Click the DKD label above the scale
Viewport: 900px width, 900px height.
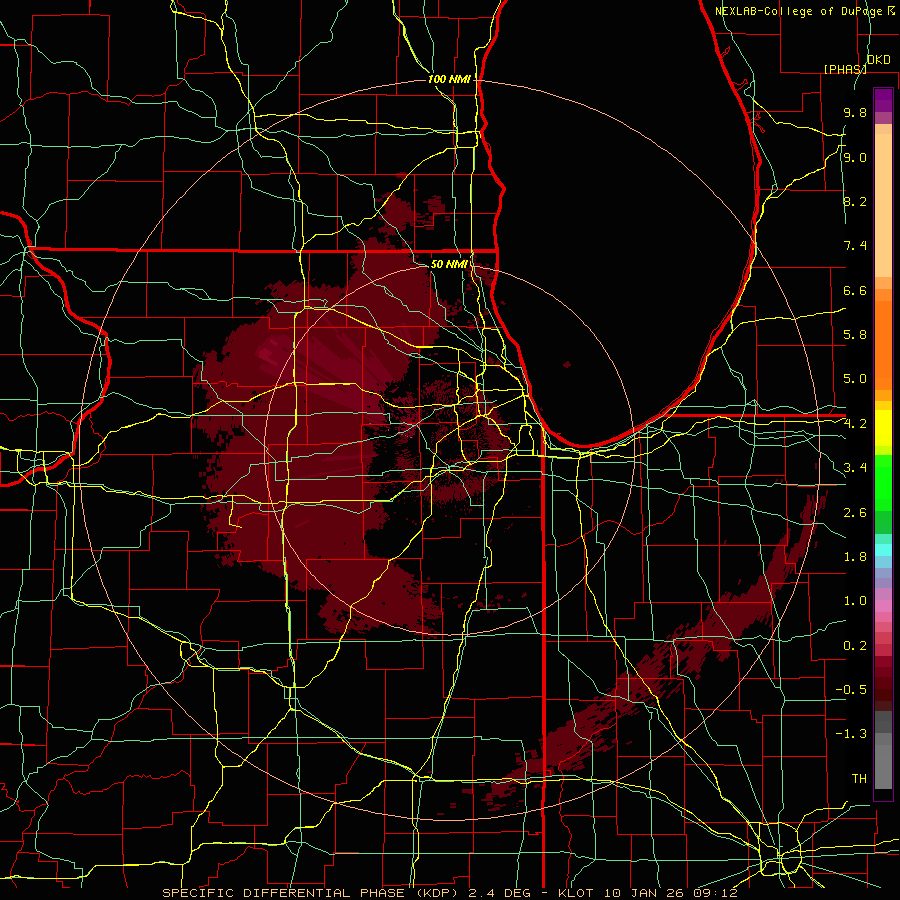tap(878, 60)
